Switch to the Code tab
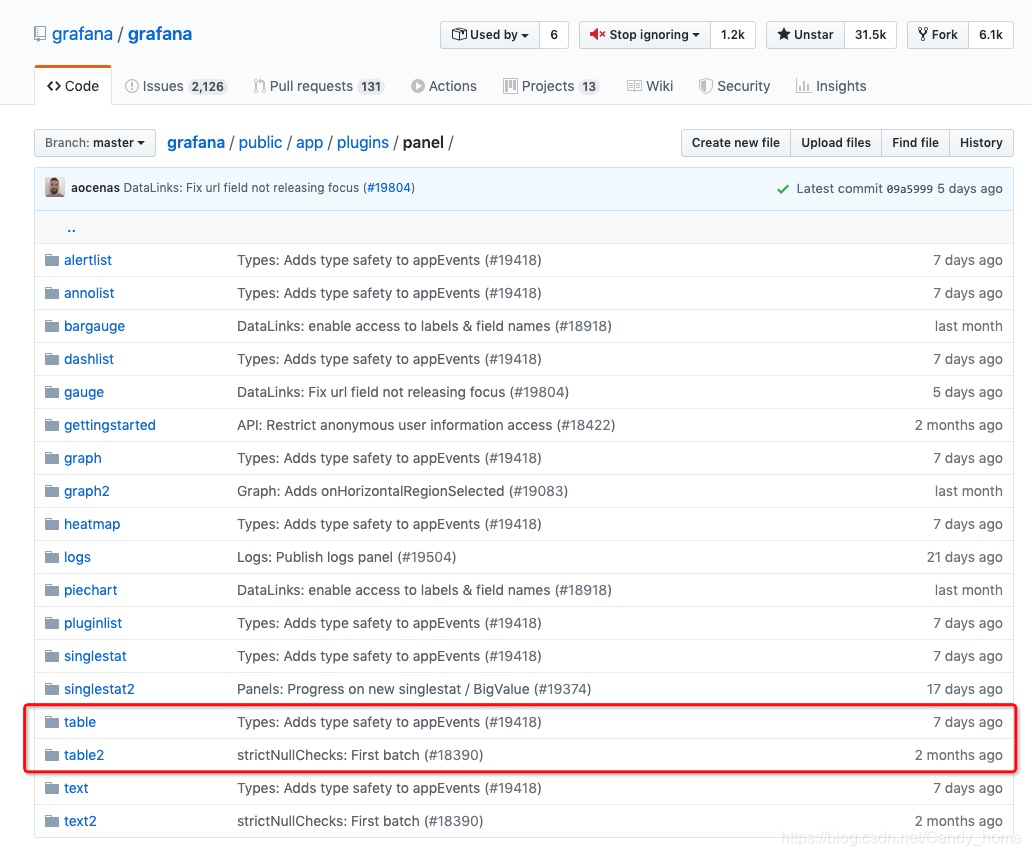 pyautogui.click(x=73, y=86)
